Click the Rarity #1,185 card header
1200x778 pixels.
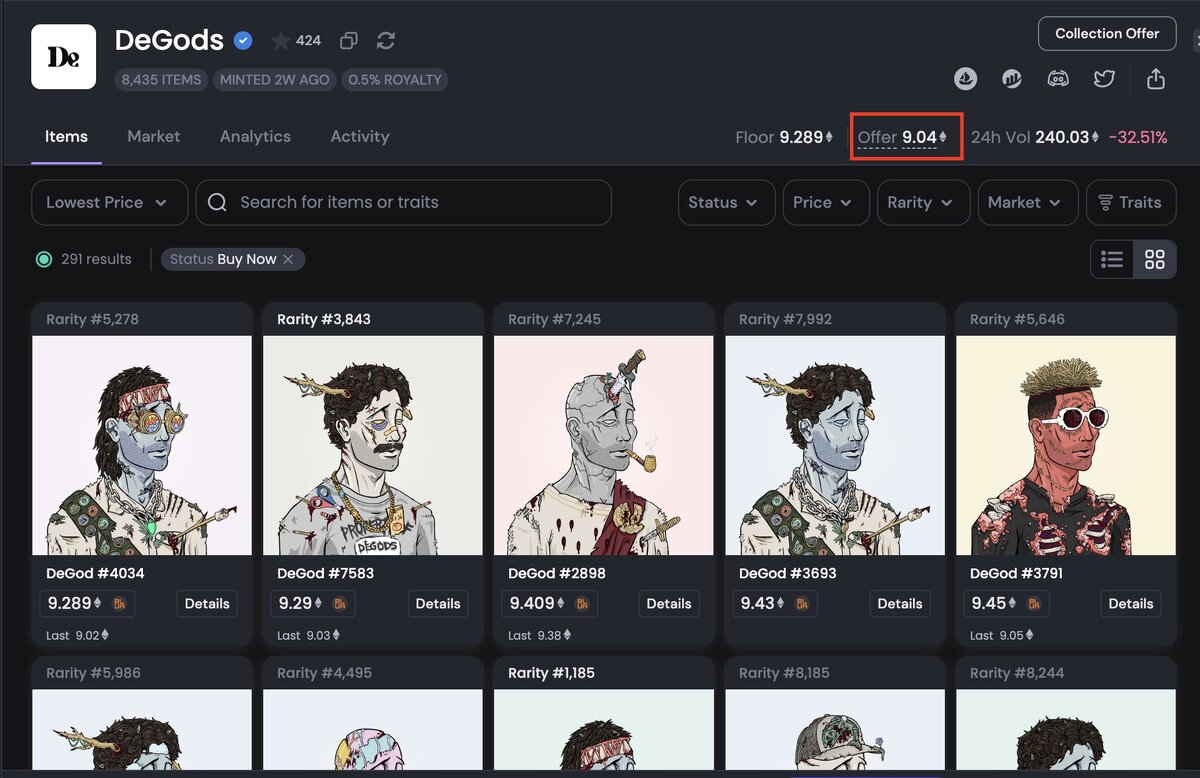tap(604, 673)
